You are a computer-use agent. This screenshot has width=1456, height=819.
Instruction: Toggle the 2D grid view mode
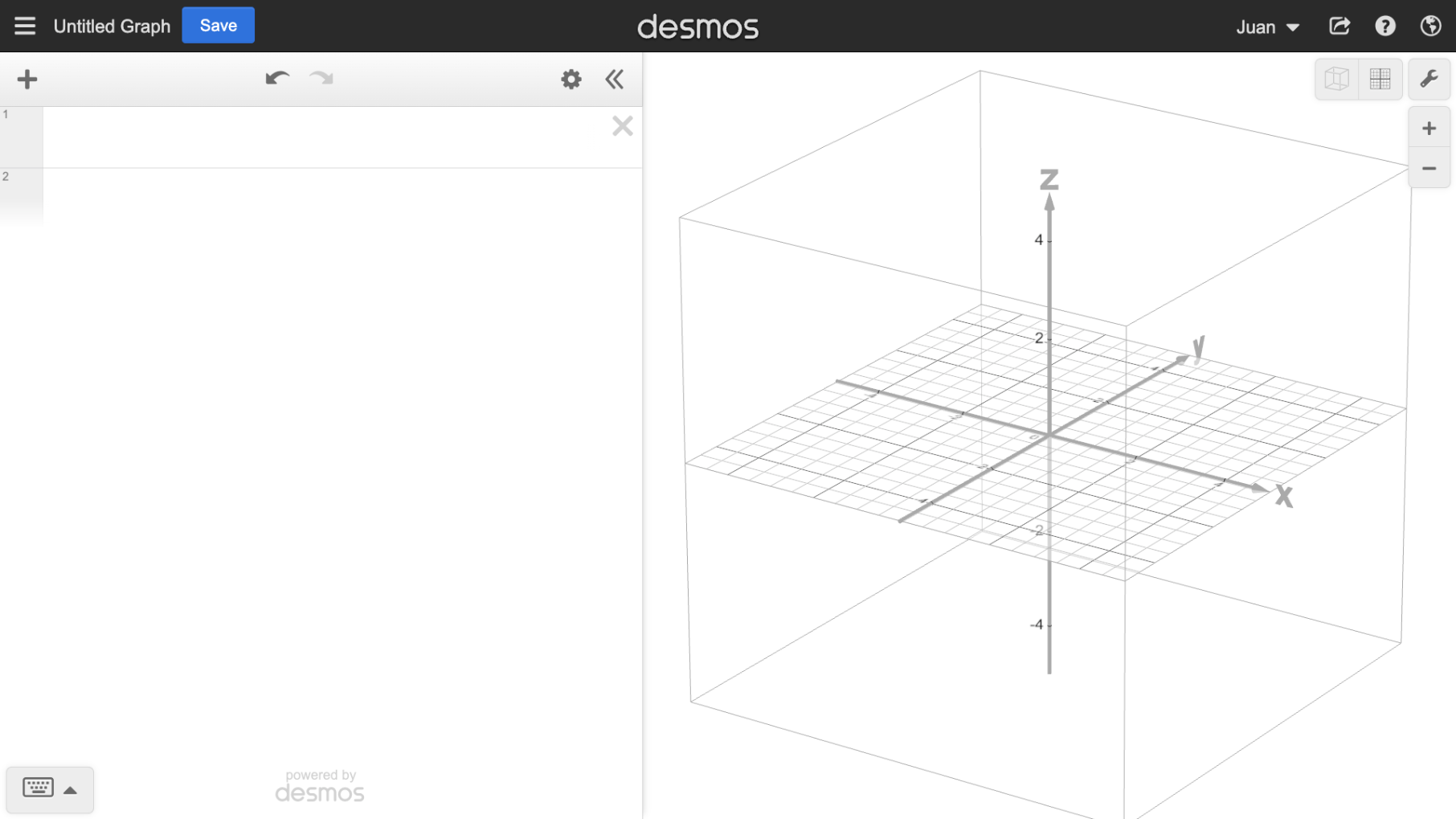pos(1380,79)
